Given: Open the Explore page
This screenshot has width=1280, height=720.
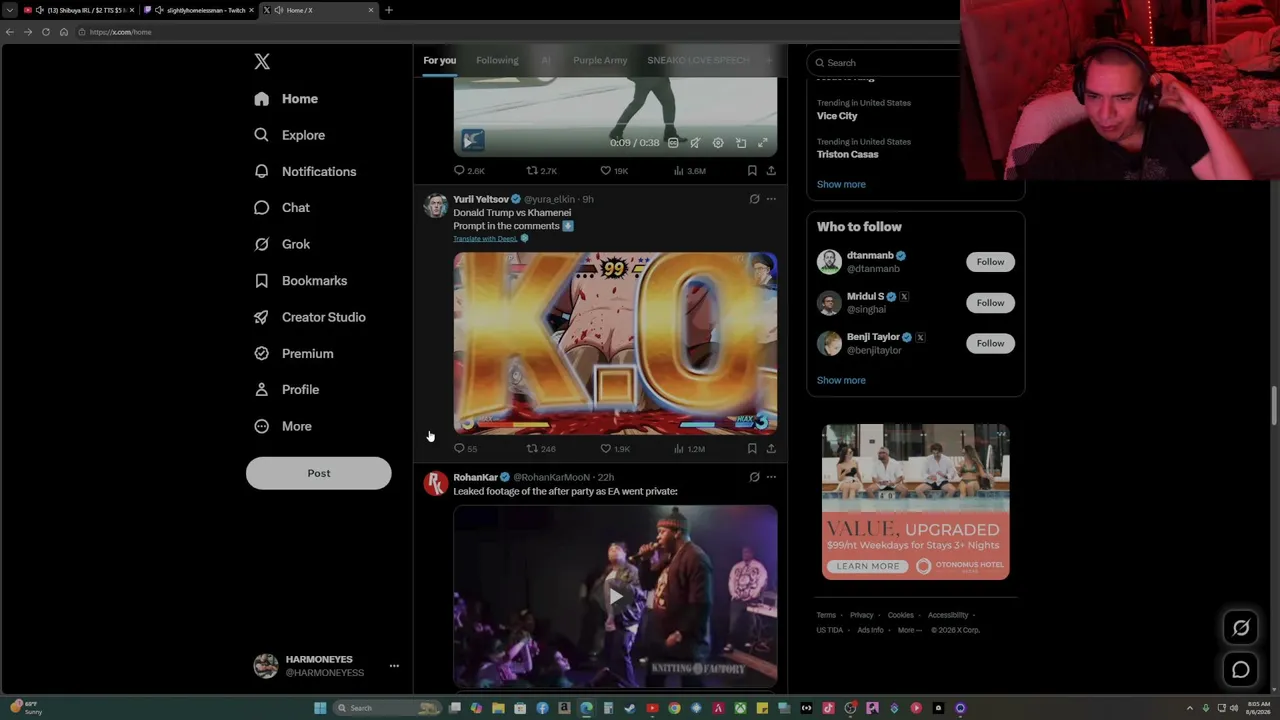Looking at the screenshot, I should click(290, 135).
